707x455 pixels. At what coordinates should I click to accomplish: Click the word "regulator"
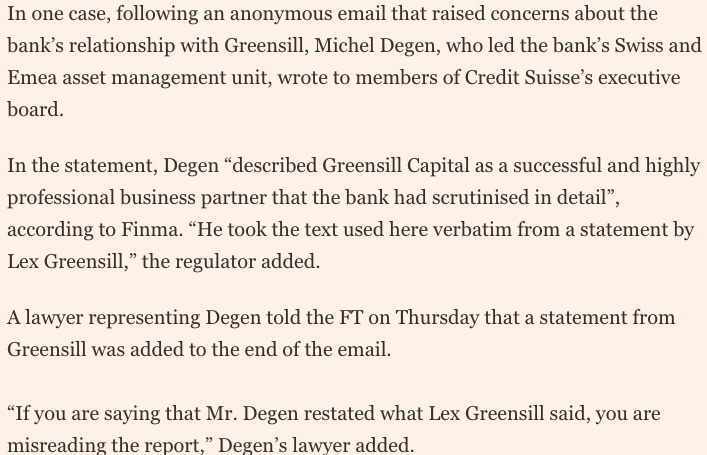click(215, 262)
